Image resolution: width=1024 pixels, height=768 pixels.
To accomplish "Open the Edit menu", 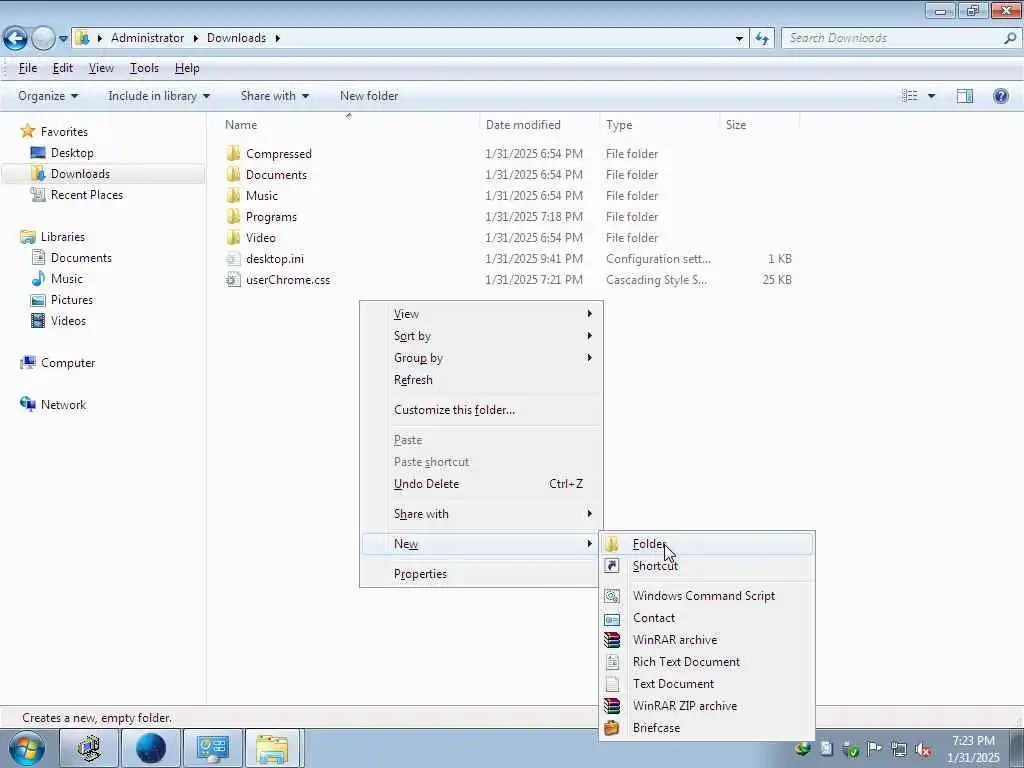I will point(63,68).
